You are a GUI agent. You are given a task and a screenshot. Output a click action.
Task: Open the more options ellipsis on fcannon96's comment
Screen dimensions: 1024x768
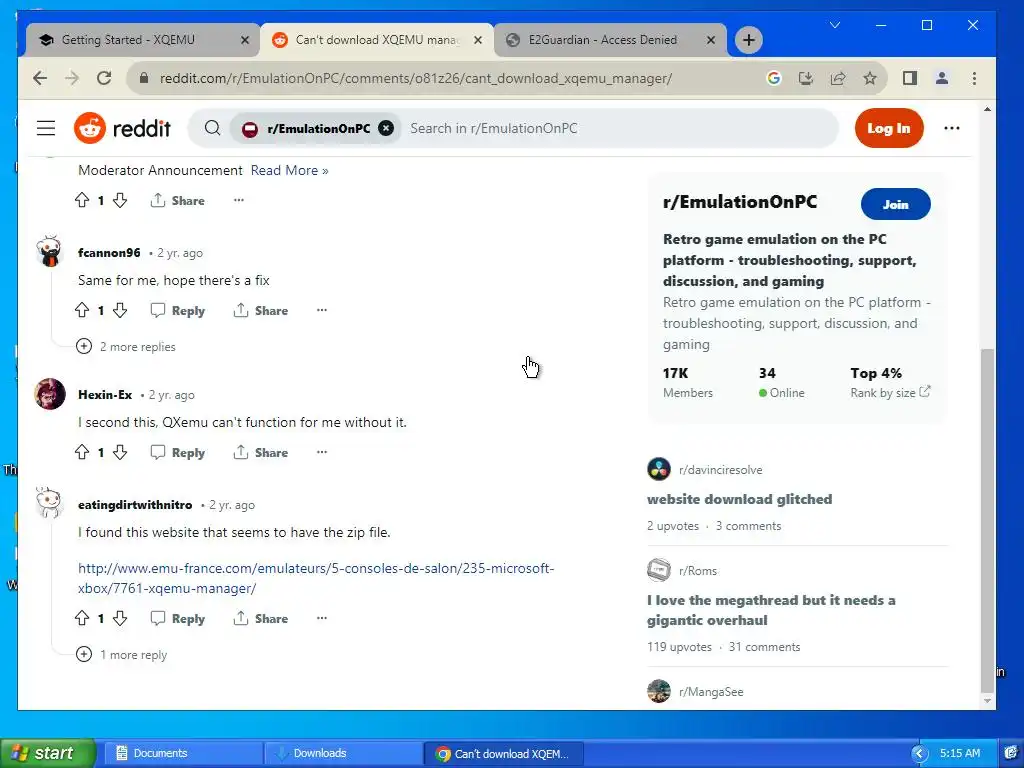[321, 310]
